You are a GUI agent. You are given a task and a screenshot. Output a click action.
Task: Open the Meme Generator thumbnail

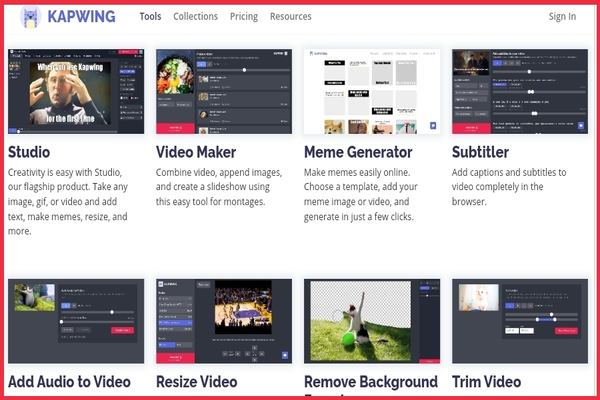click(x=372, y=91)
